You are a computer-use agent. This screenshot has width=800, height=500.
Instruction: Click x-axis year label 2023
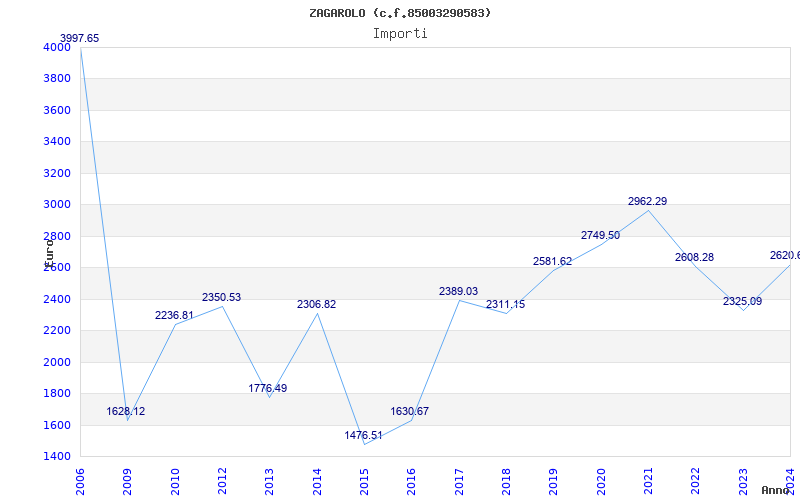pos(743,481)
